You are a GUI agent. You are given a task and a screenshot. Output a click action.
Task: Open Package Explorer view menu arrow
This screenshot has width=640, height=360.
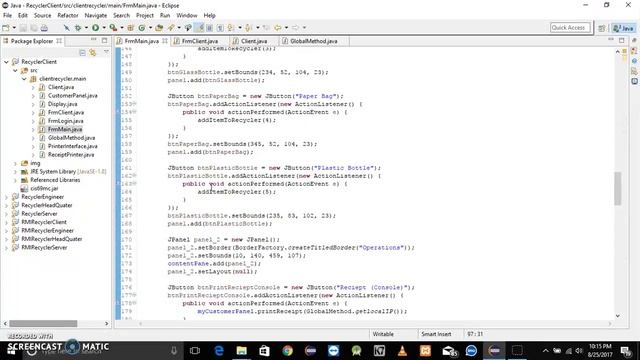(106, 52)
